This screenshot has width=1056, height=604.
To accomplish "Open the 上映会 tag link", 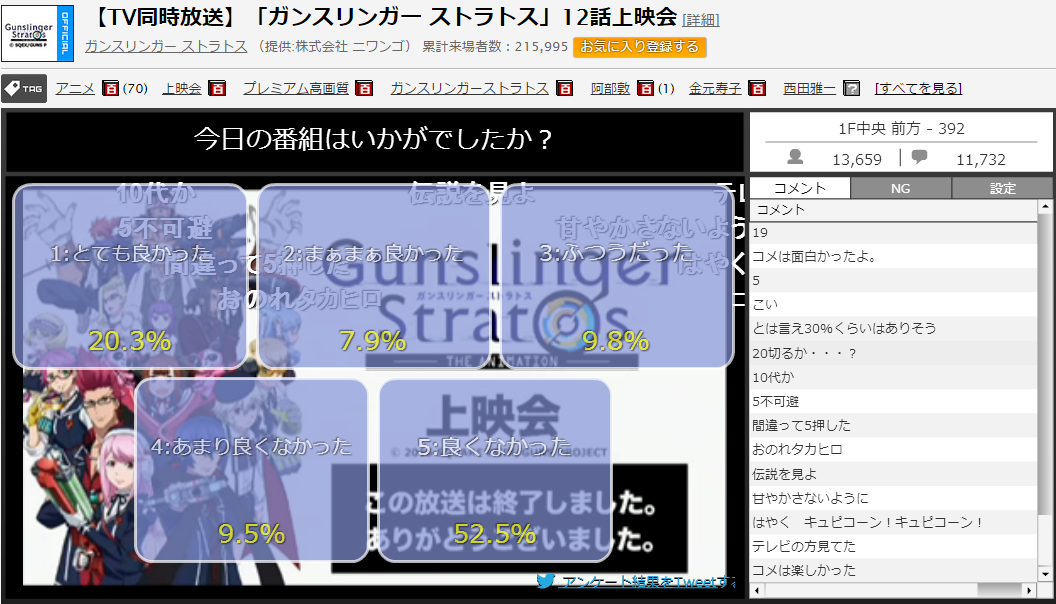I will (182, 88).
